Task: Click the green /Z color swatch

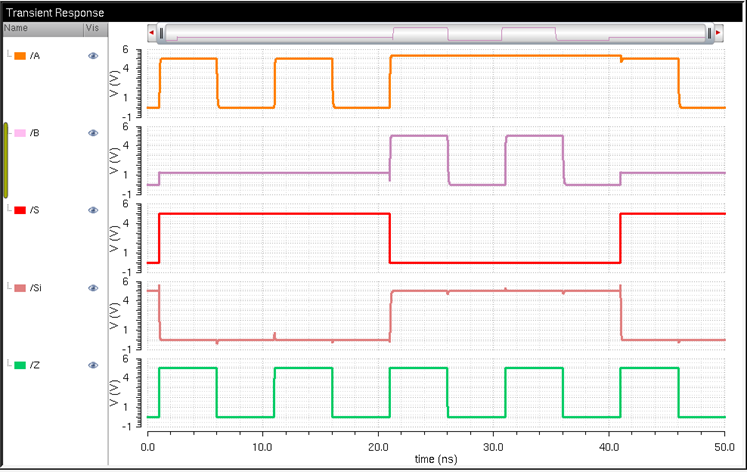Action: 20,365
